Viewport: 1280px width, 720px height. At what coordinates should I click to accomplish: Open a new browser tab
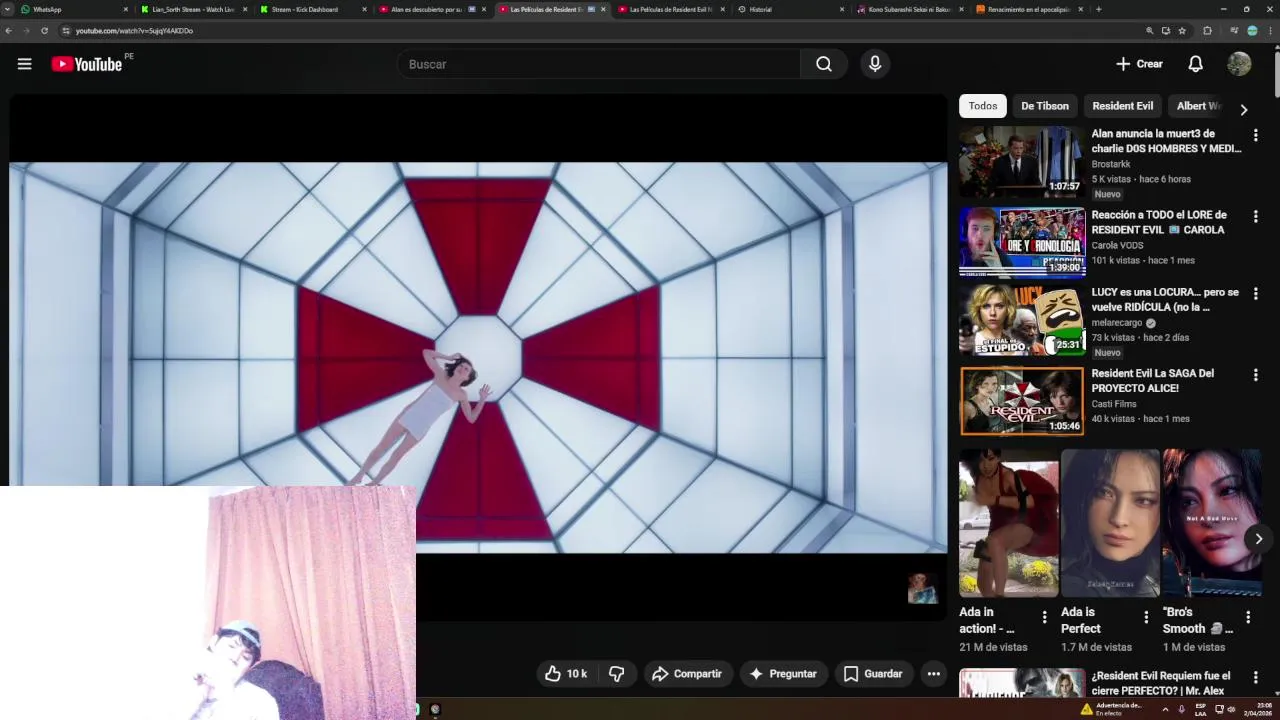click(x=1098, y=9)
